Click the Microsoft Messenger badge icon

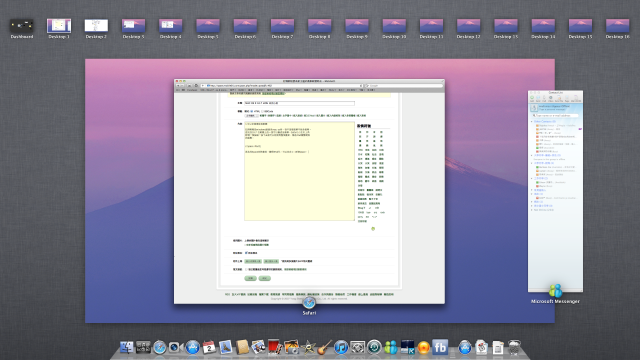(x=555, y=291)
